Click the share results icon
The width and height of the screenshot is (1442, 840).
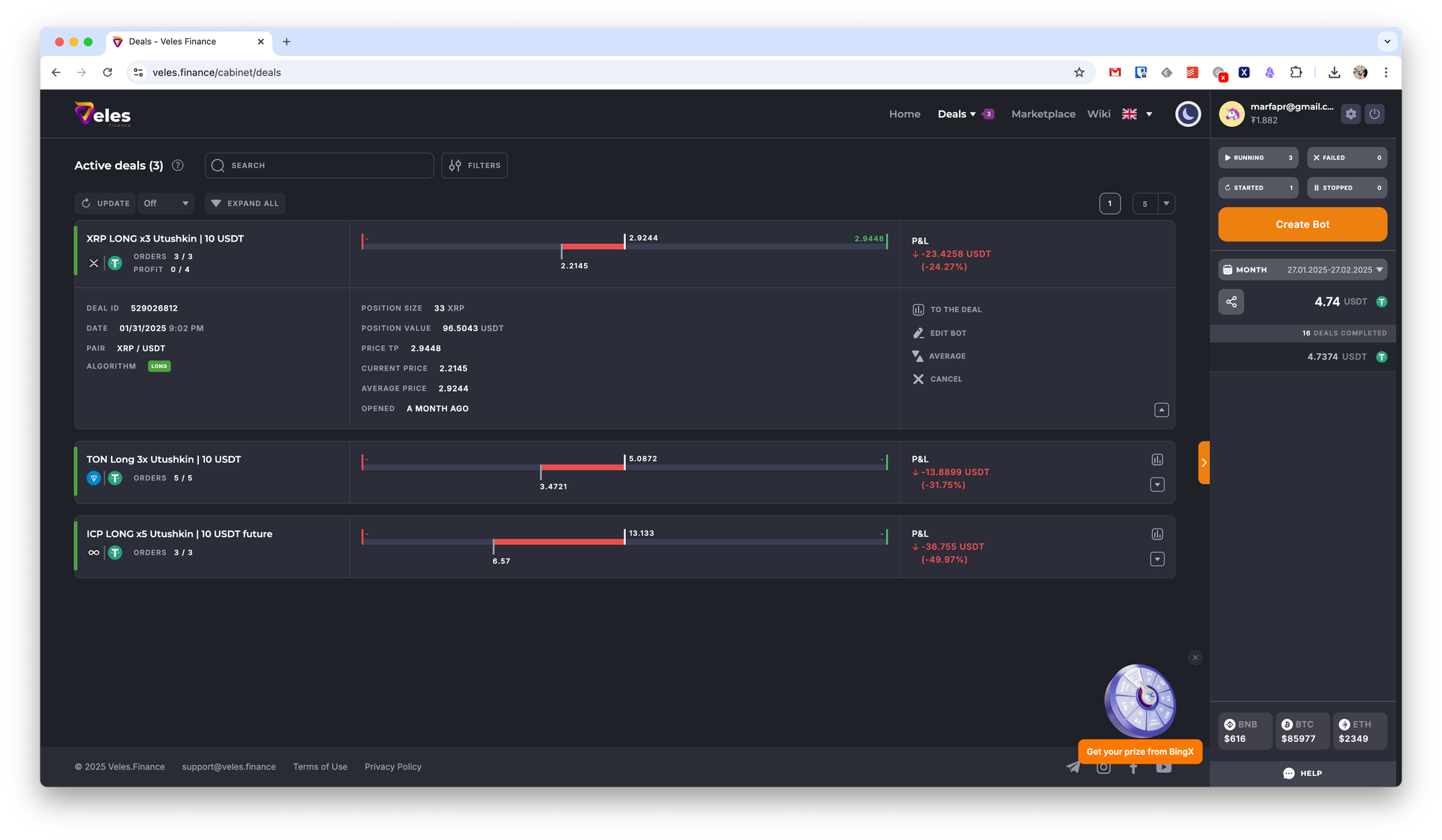coord(1231,301)
